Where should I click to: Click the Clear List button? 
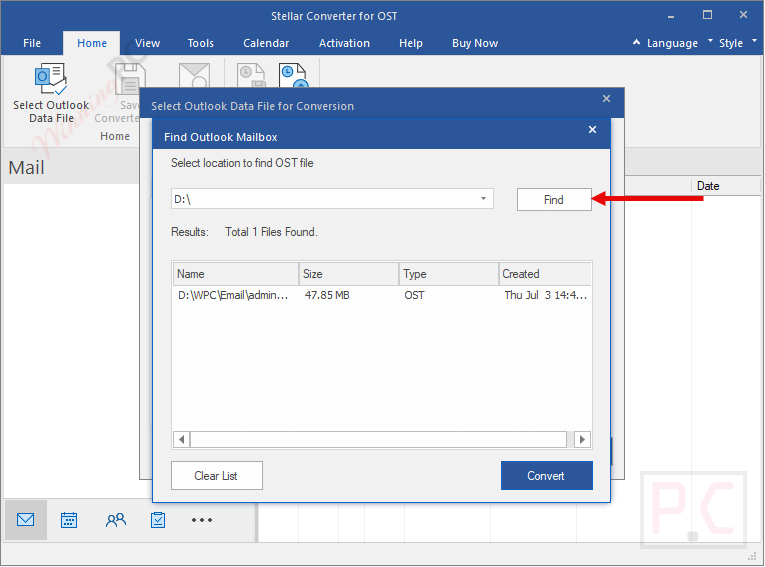[x=217, y=475]
